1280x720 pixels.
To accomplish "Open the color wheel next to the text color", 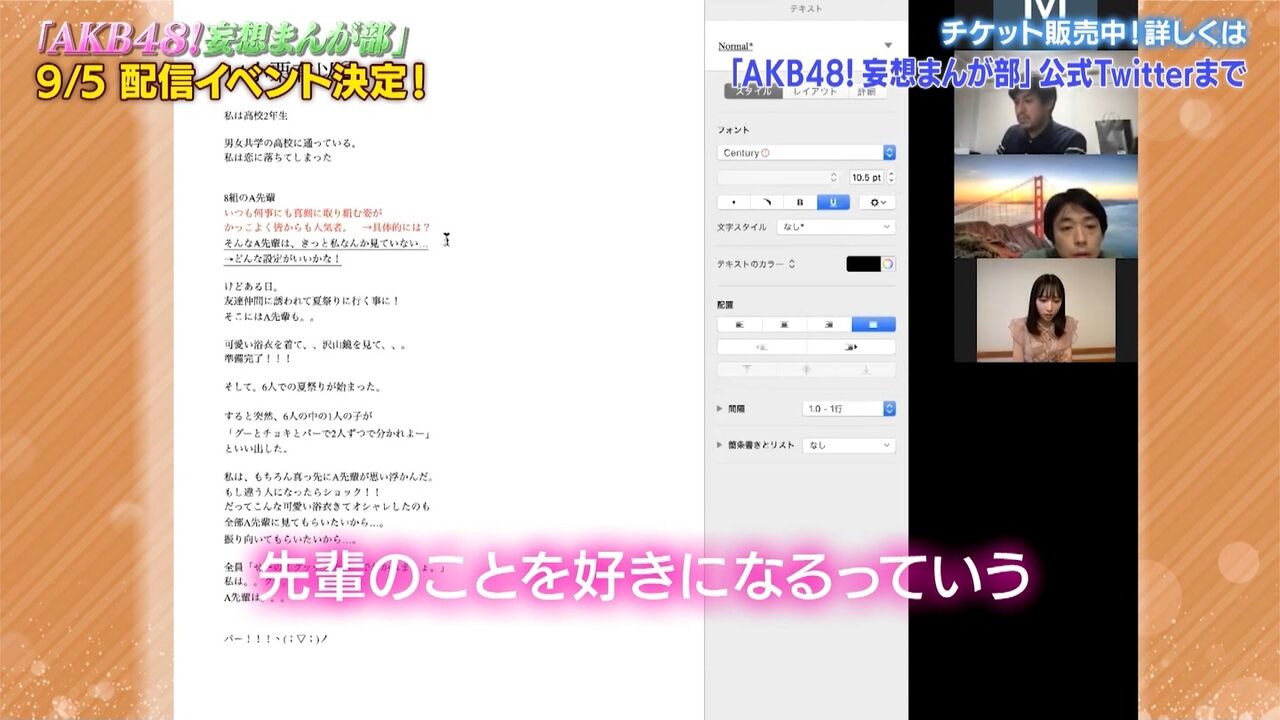I will pos(888,264).
